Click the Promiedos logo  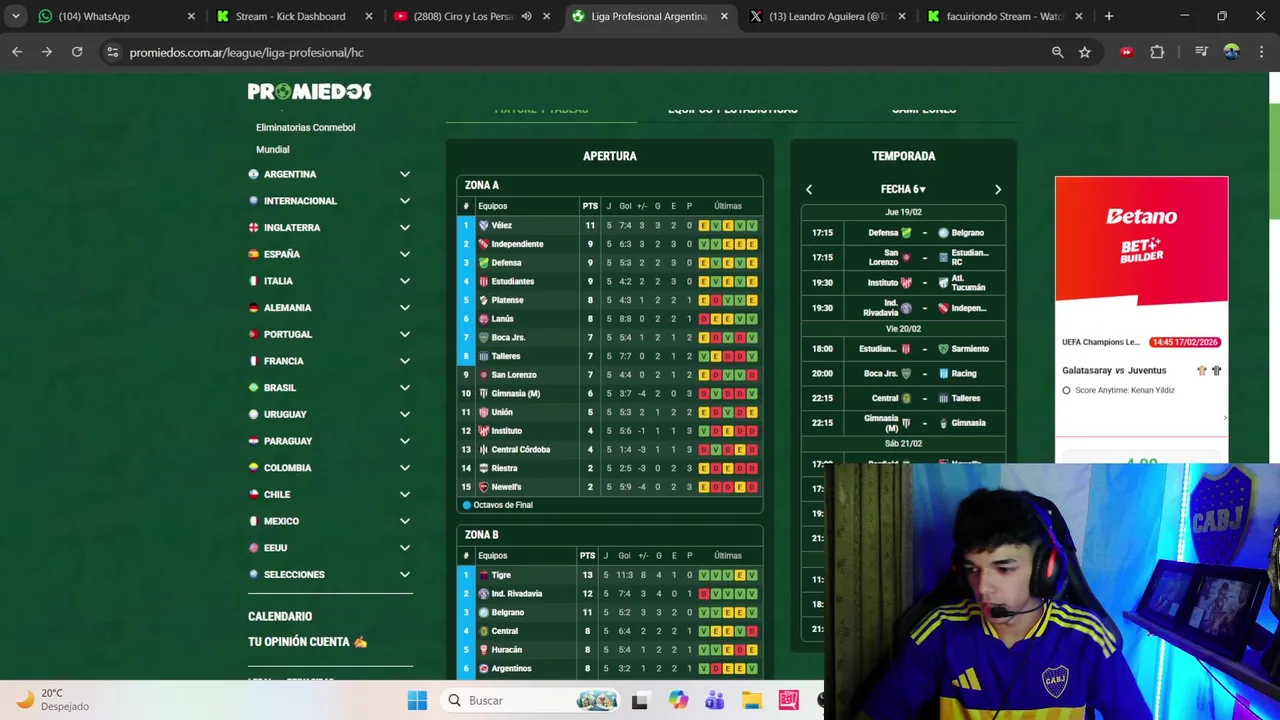[309, 91]
